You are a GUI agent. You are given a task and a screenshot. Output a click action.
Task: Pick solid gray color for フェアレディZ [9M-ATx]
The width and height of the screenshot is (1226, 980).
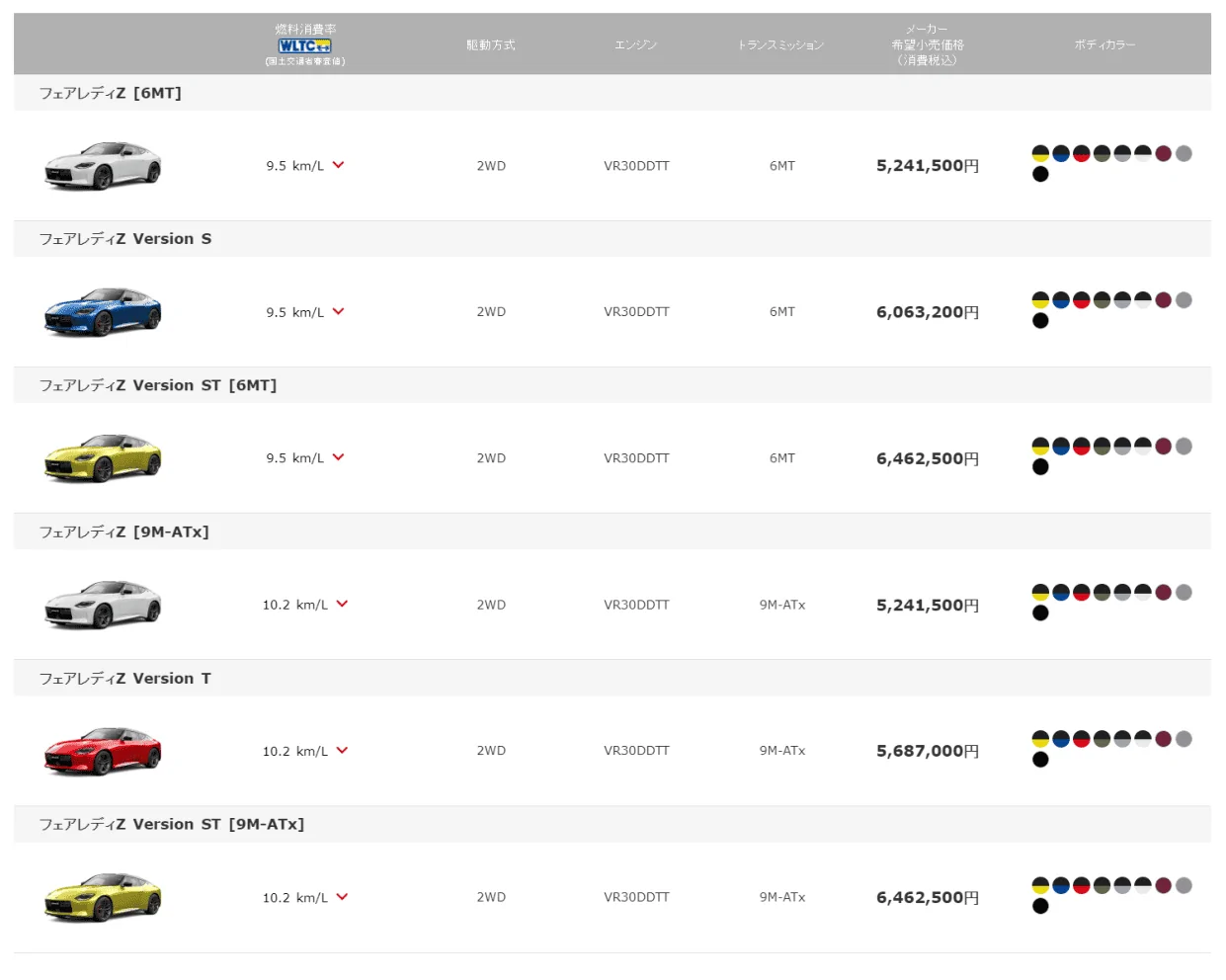click(1185, 592)
